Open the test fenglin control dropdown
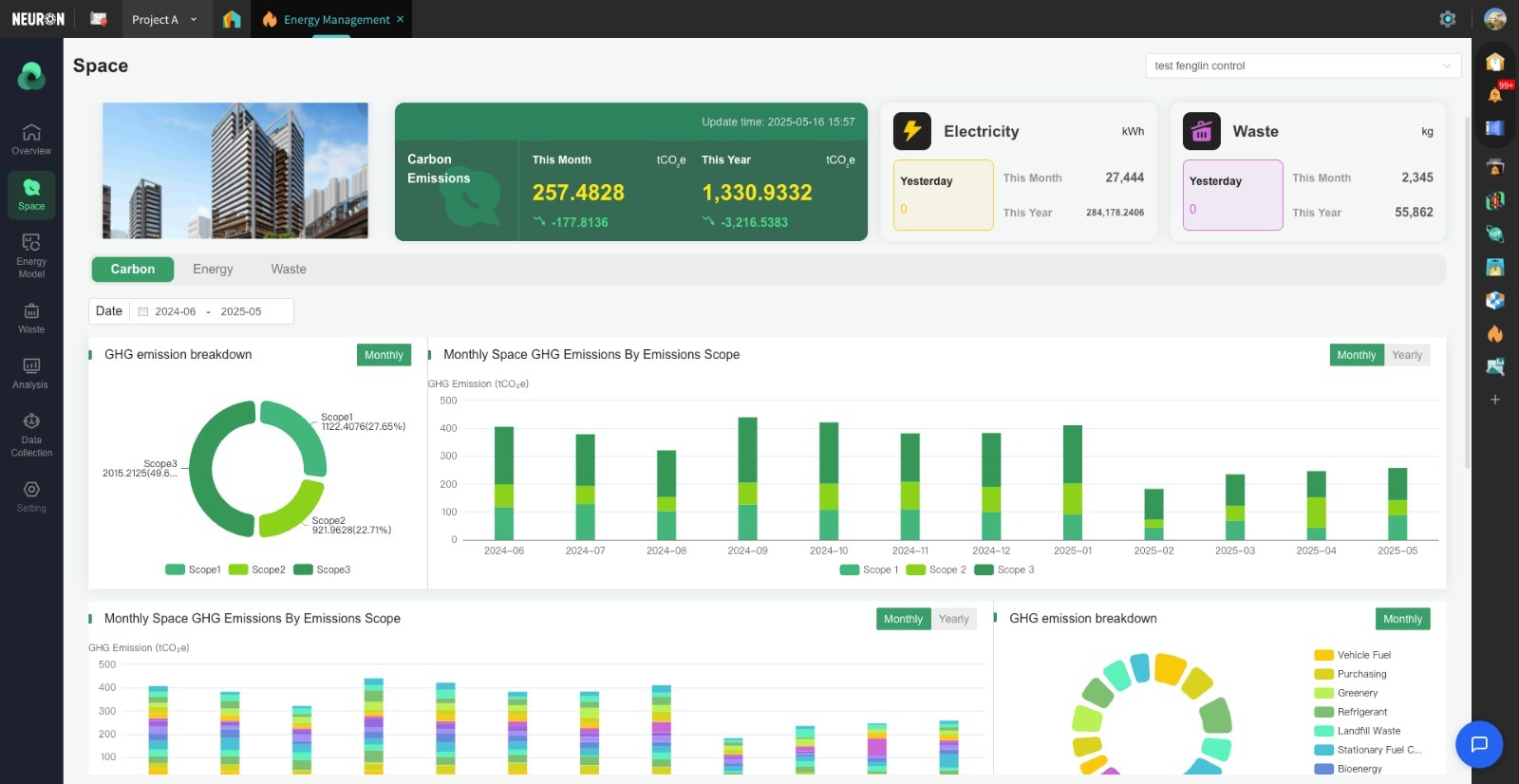Image resolution: width=1519 pixels, height=784 pixels. (x=1303, y=65)
